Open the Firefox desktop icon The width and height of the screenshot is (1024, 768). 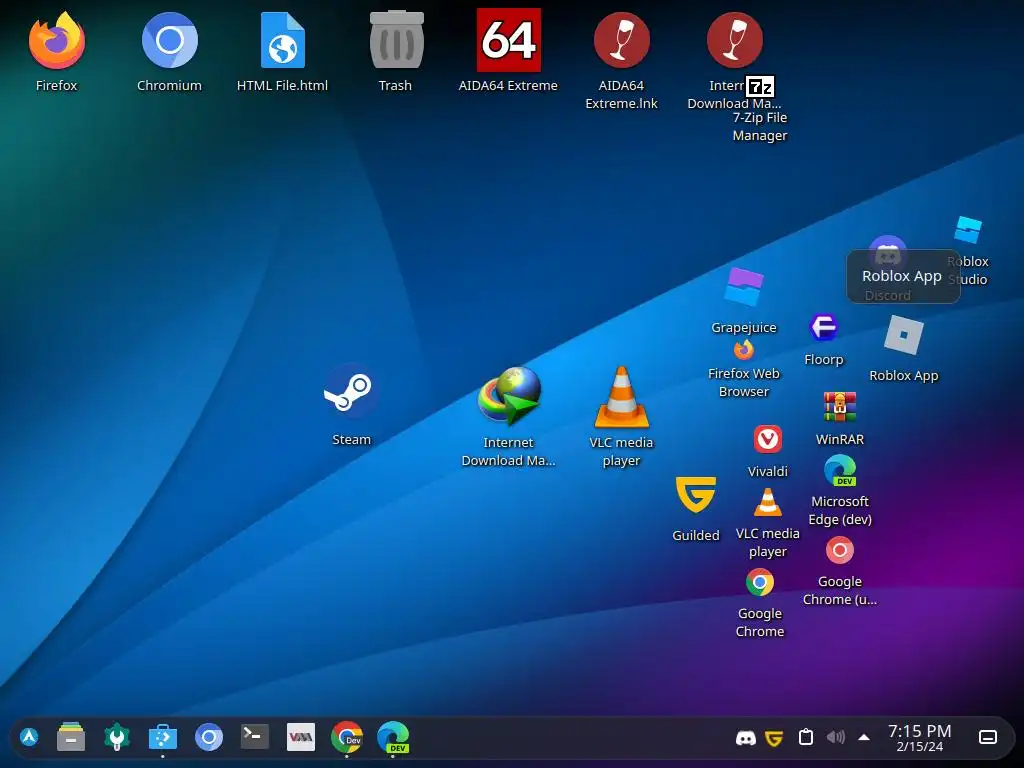[57, 40]
